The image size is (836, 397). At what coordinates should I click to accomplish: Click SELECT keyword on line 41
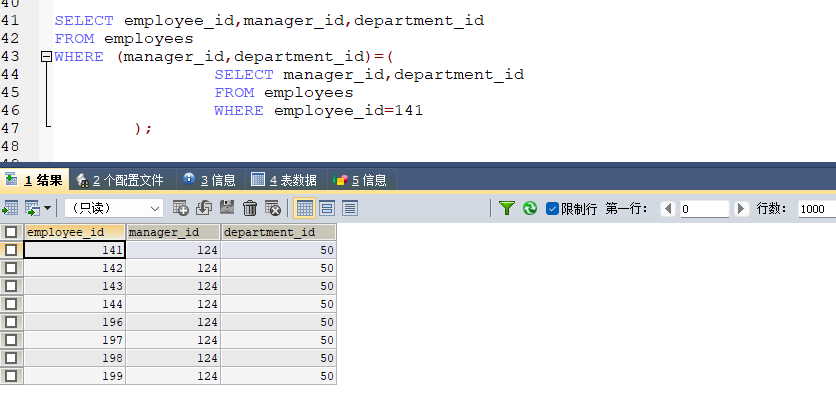coord(84,21)
